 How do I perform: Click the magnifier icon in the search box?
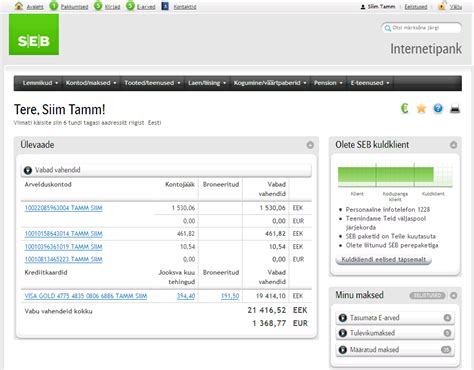387,28
